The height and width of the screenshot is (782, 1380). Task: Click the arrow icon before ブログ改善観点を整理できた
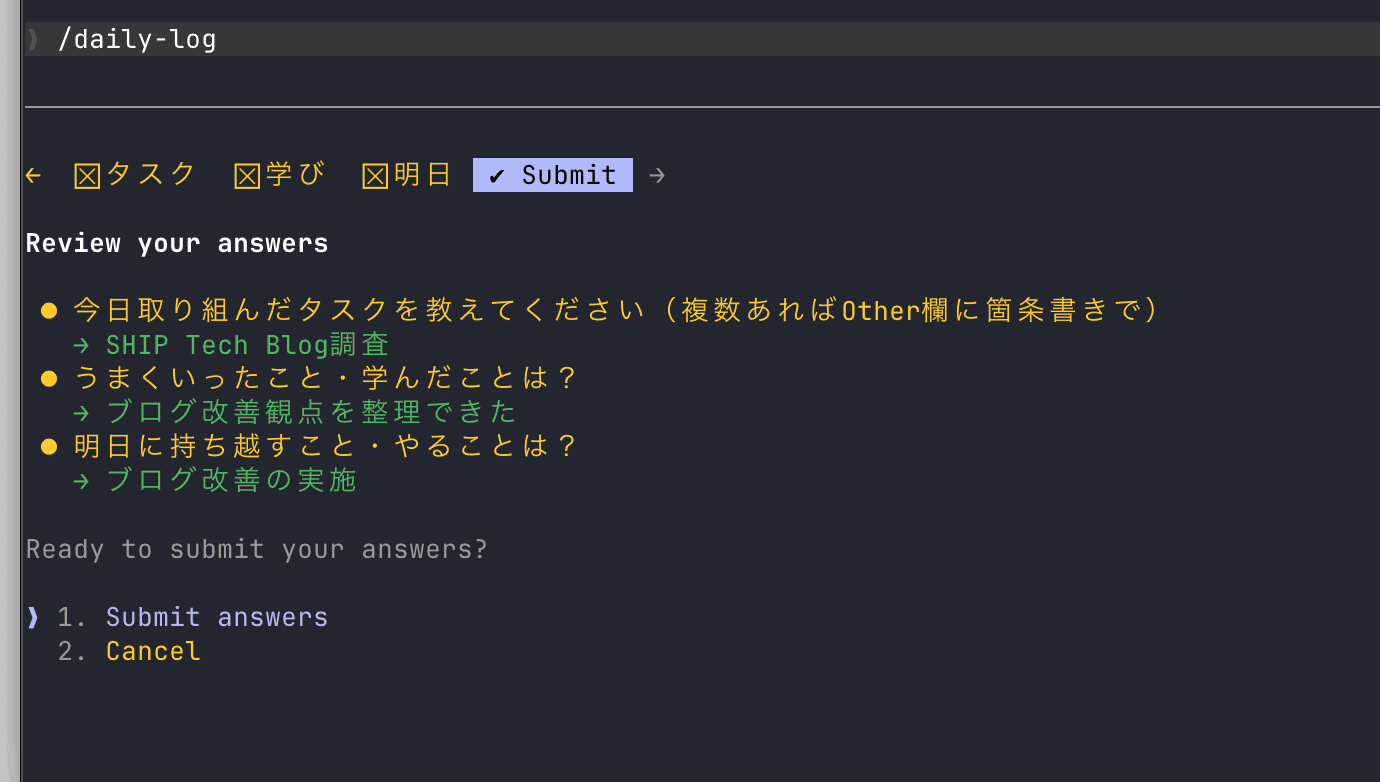tap(81, 411)
